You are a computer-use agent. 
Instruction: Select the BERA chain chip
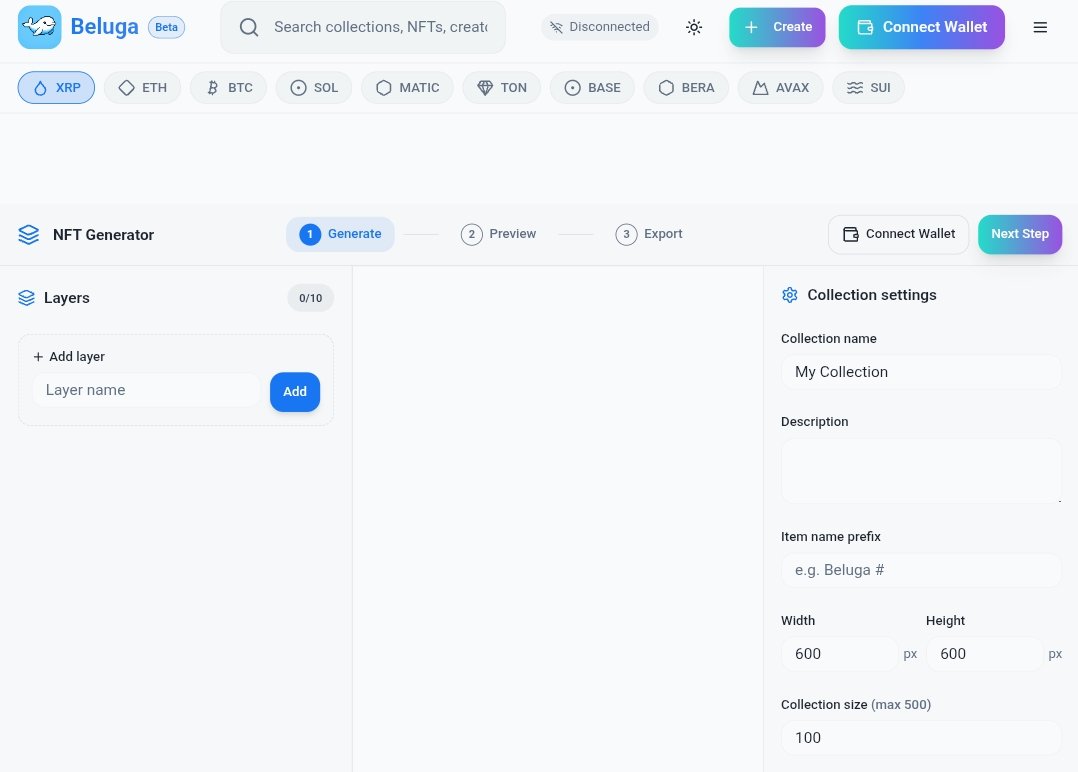point(686,88)
